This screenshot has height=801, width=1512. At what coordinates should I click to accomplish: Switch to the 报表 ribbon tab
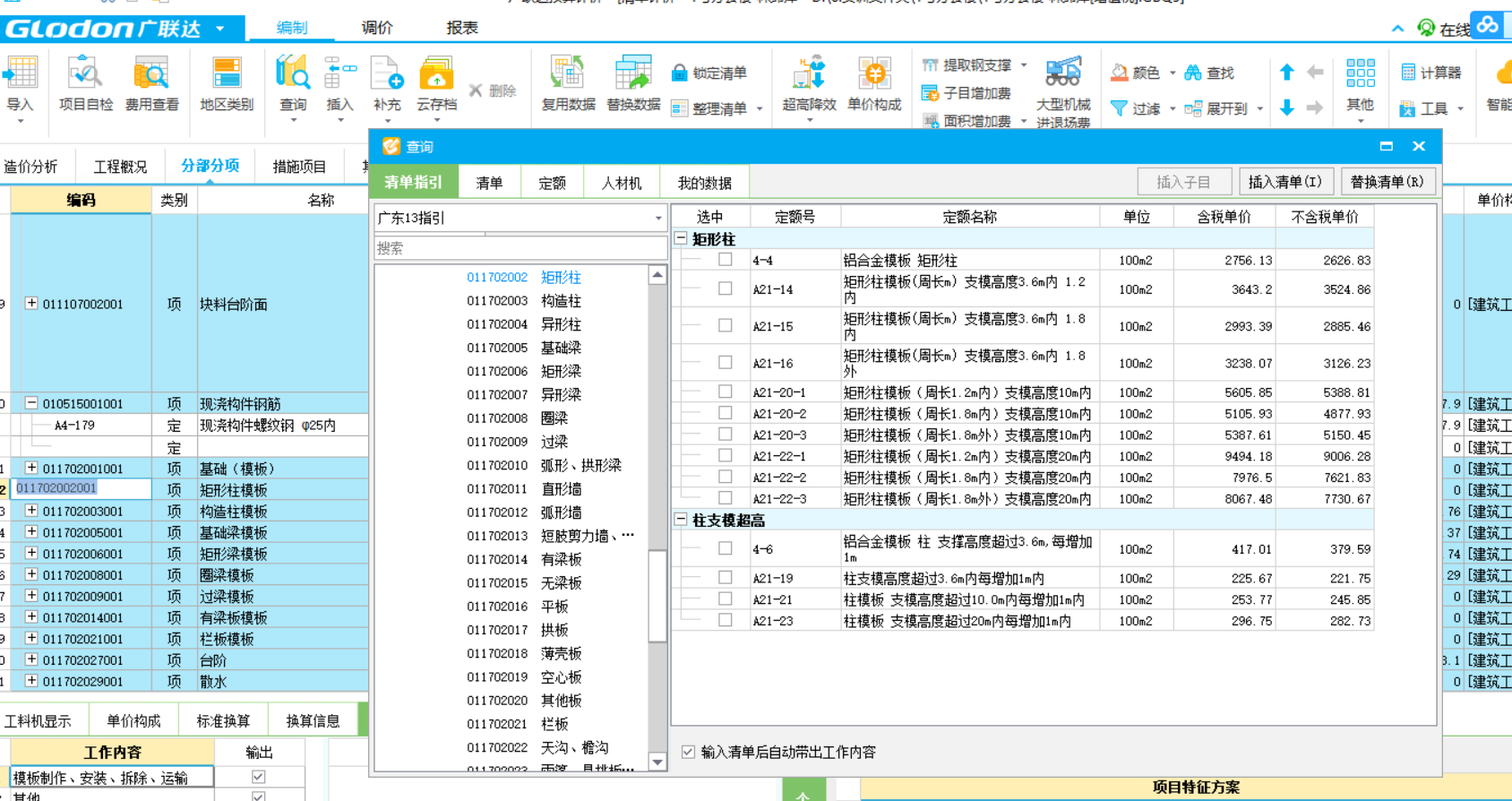click(x=462, y=28)
